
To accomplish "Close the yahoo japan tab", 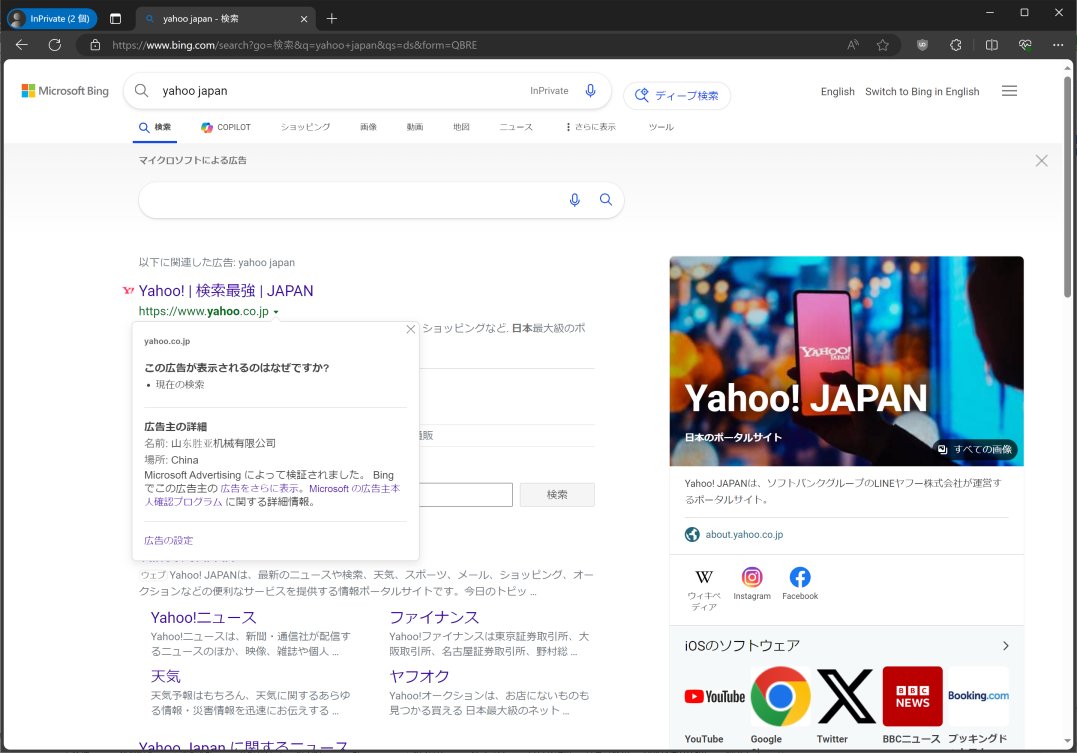I will pos(304,19).
